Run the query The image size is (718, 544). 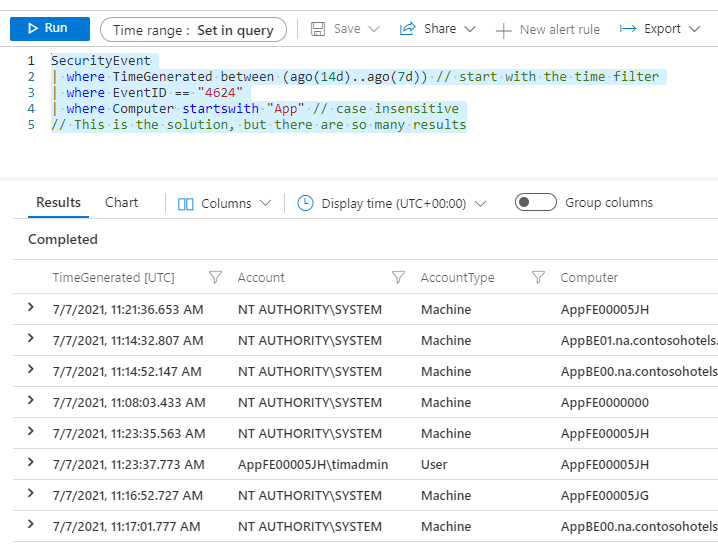[49, 29]
